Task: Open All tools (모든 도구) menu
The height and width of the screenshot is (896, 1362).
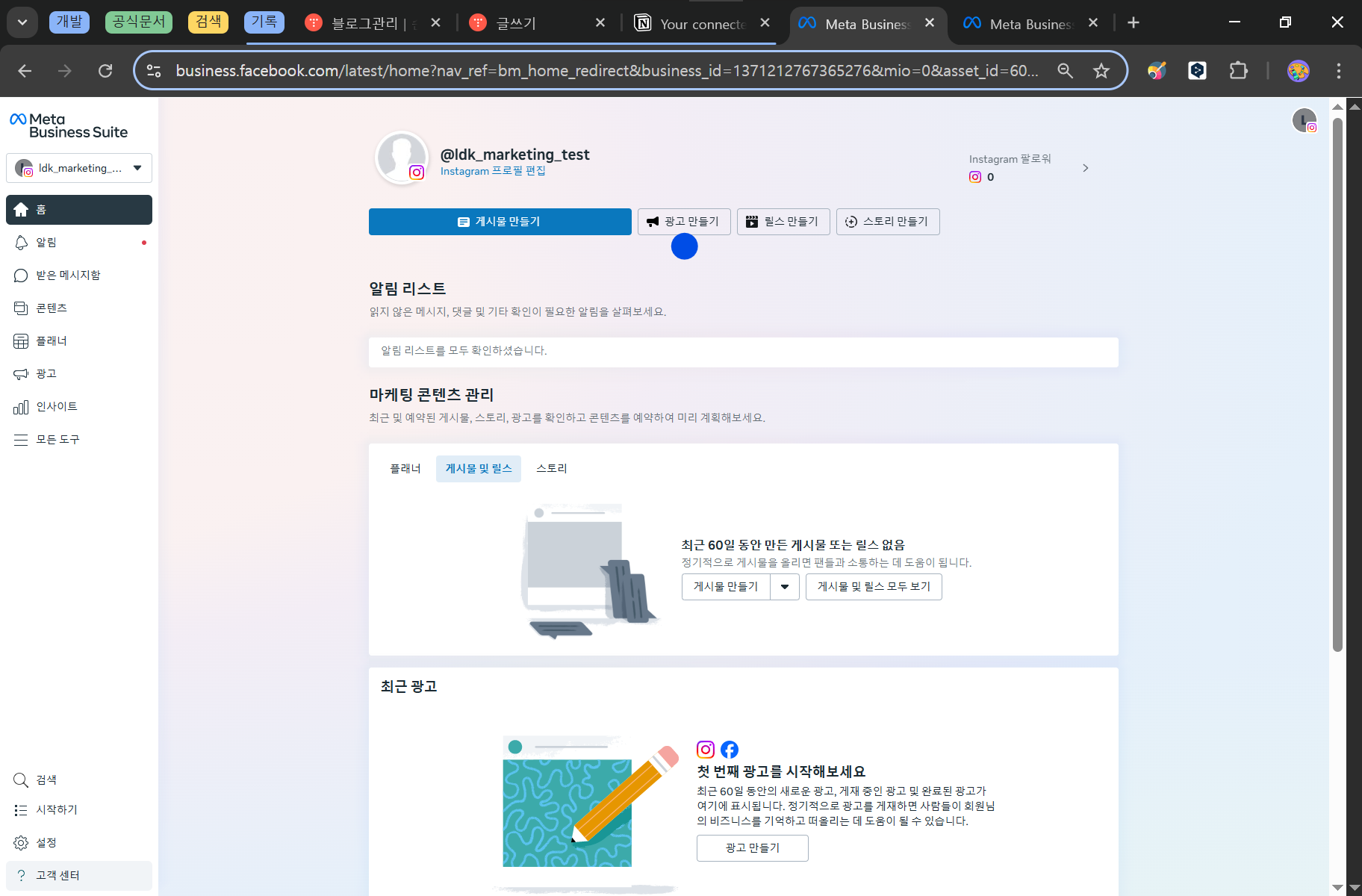Action: click(78, 440)
